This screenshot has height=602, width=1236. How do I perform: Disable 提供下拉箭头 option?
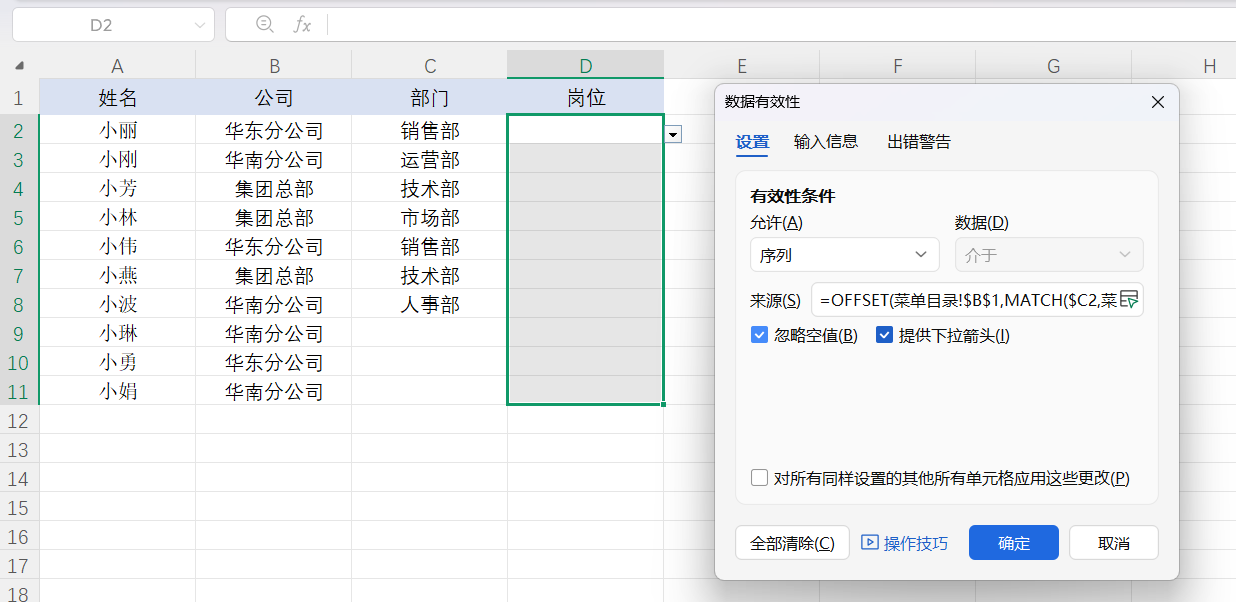click(x=884, y=336)
